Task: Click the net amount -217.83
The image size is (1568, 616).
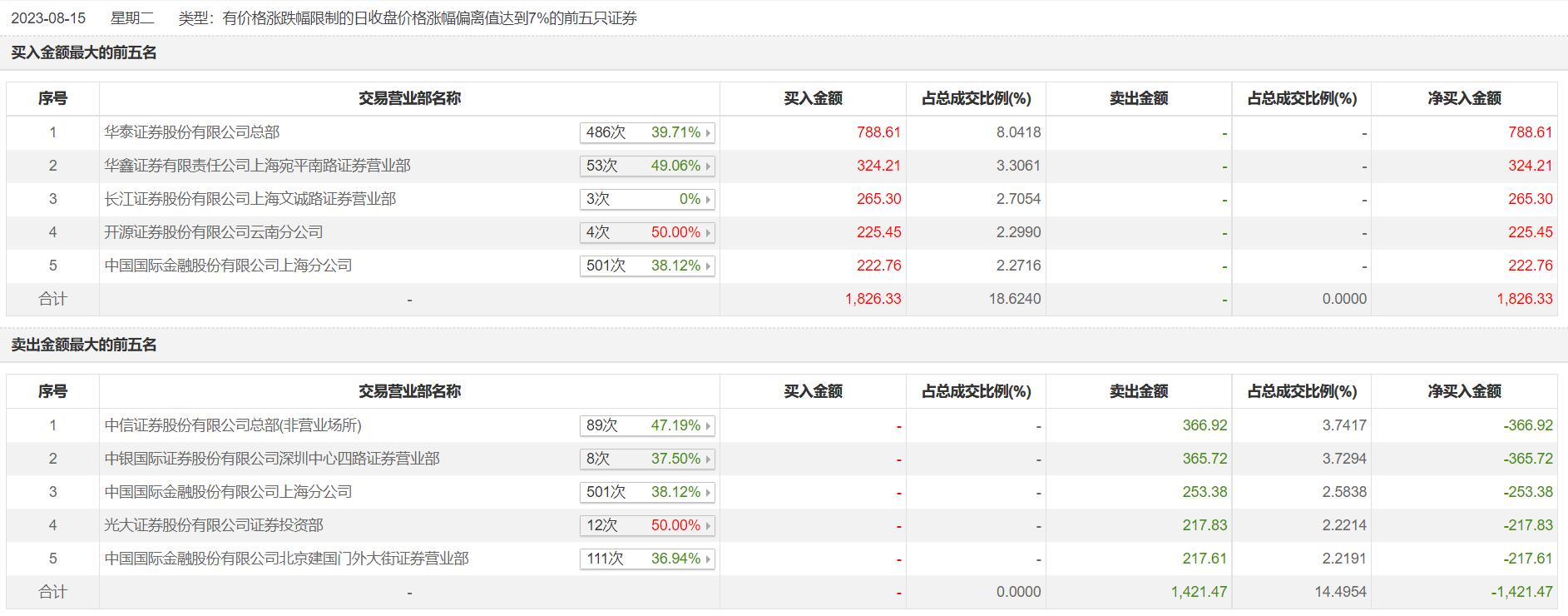Action: coord(1528,525)
